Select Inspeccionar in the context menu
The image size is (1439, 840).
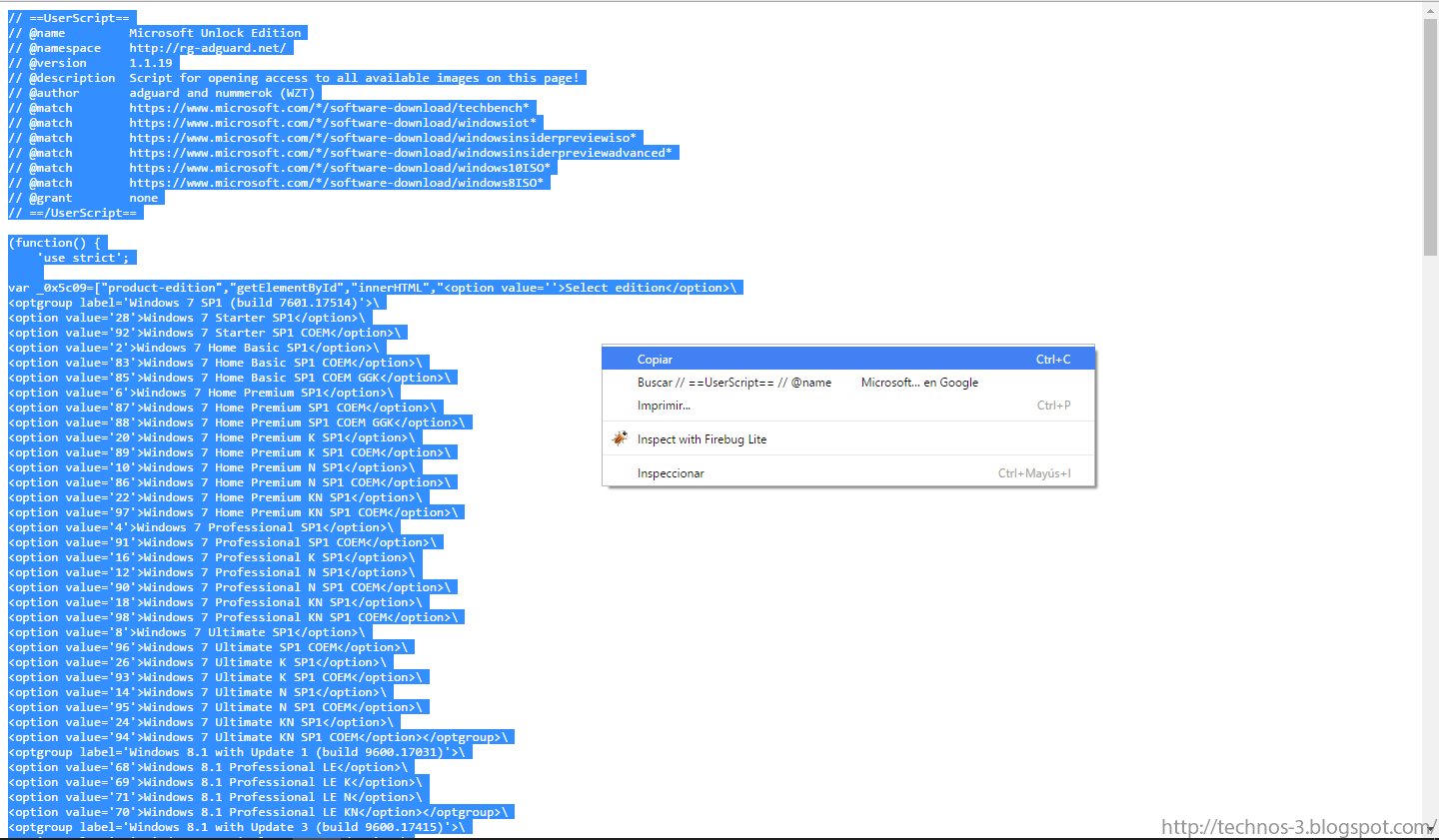click(x=848, y=473)
